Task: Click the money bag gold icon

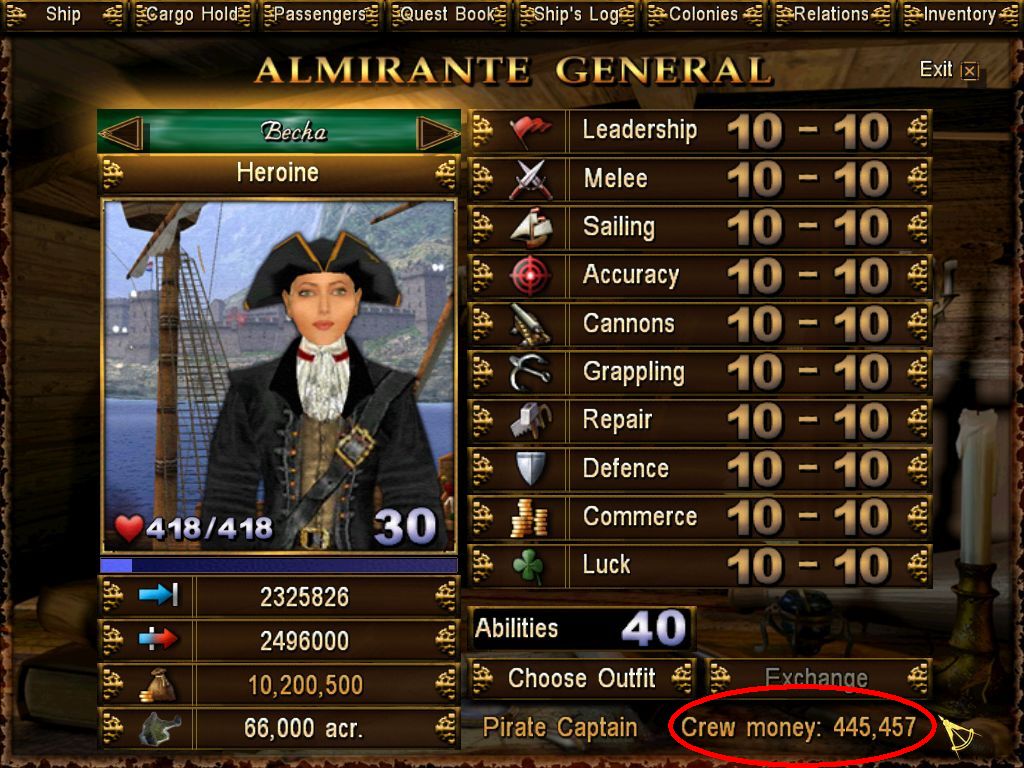Action: click(x=158, y=686)
